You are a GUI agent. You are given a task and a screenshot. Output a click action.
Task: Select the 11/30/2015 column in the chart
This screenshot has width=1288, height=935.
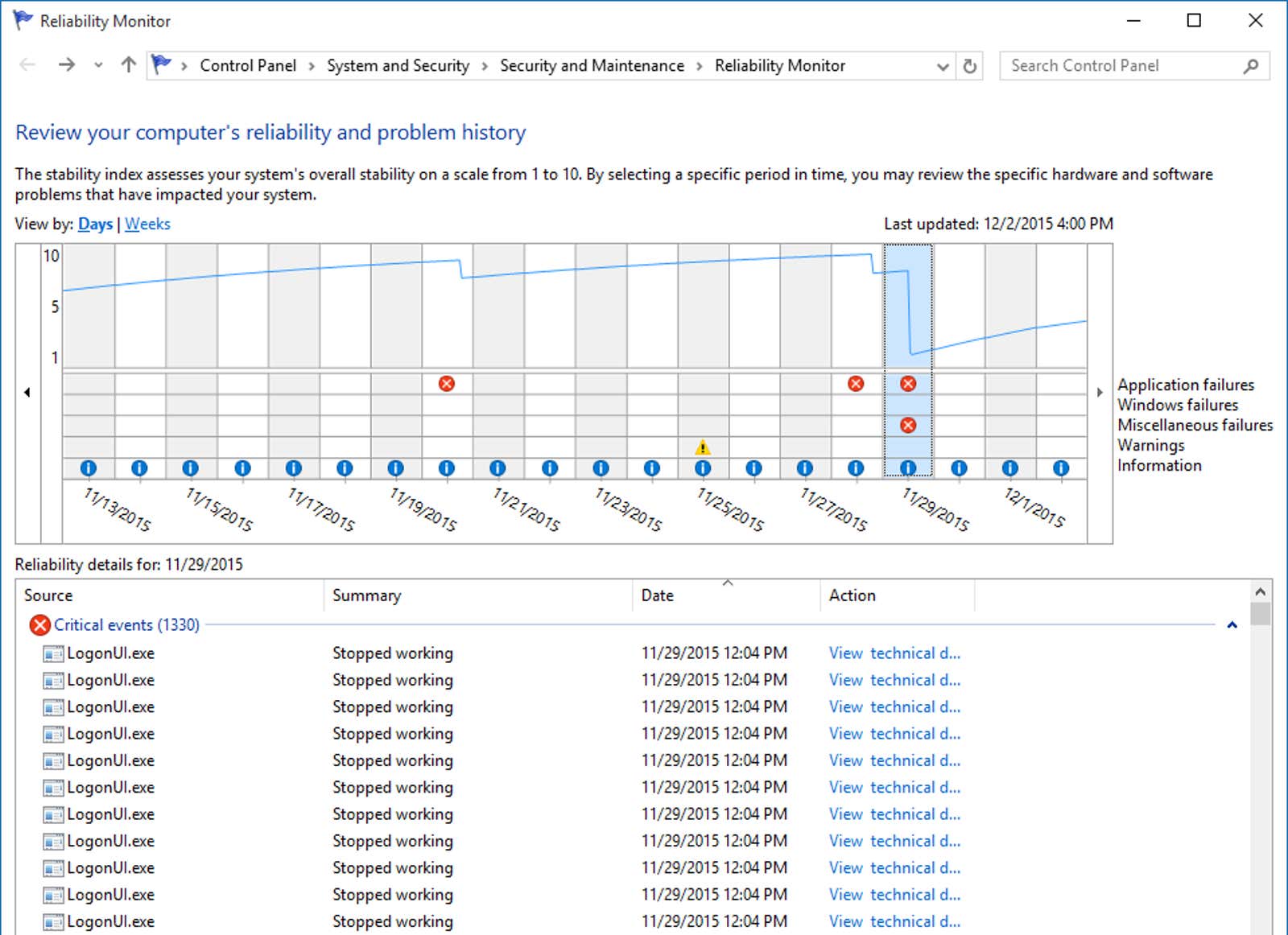coord(960,362)
